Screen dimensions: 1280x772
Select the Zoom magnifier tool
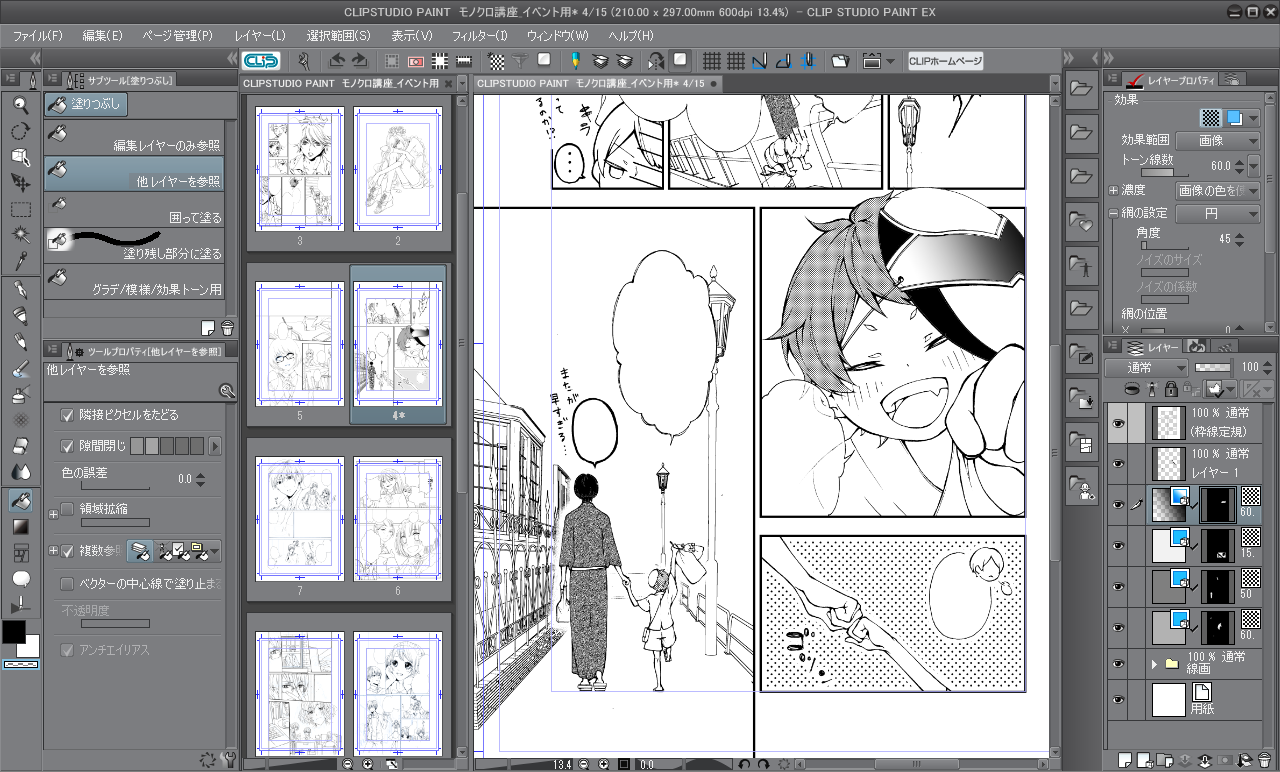[x=20, y=104]
